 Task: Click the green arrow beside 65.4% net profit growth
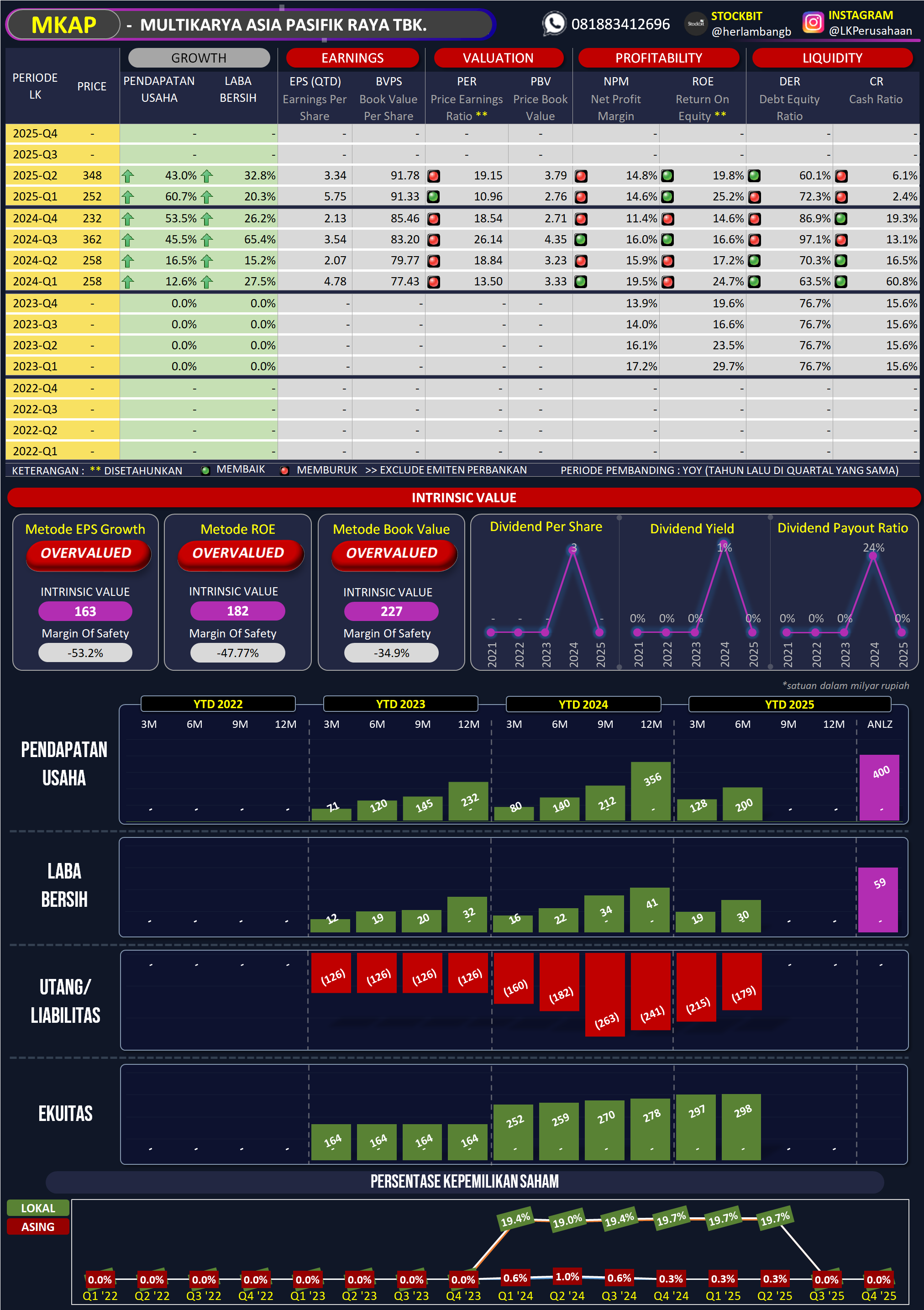[206, 240]
